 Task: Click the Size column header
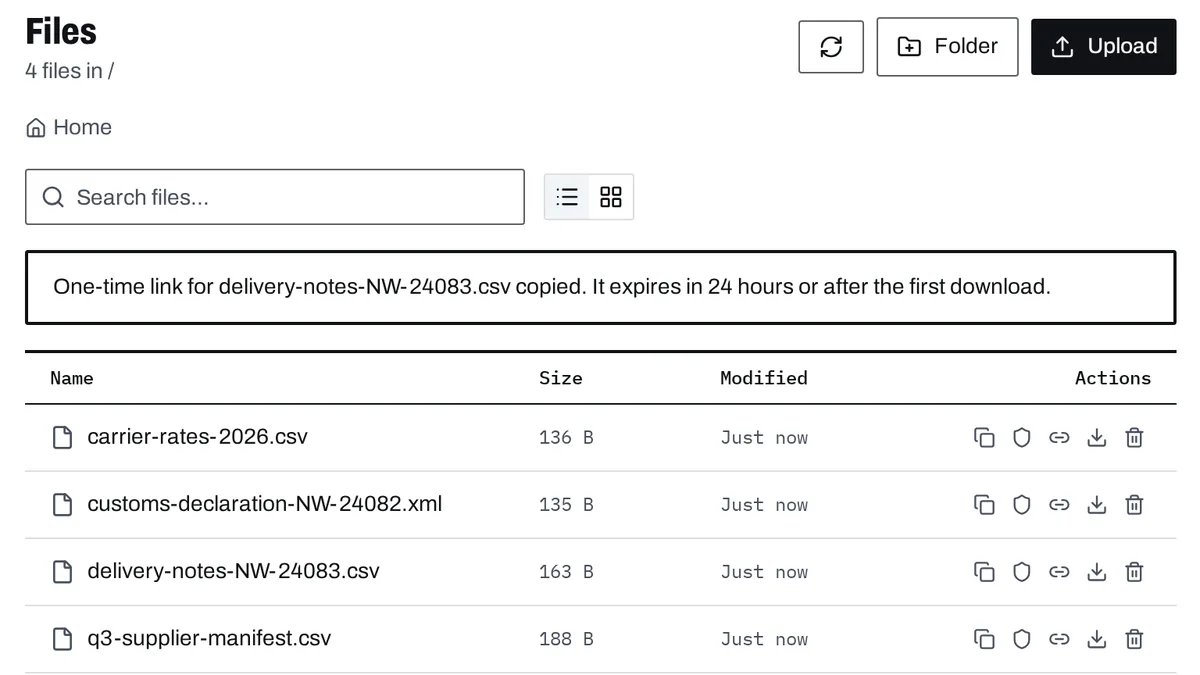(x=560, y=378)
